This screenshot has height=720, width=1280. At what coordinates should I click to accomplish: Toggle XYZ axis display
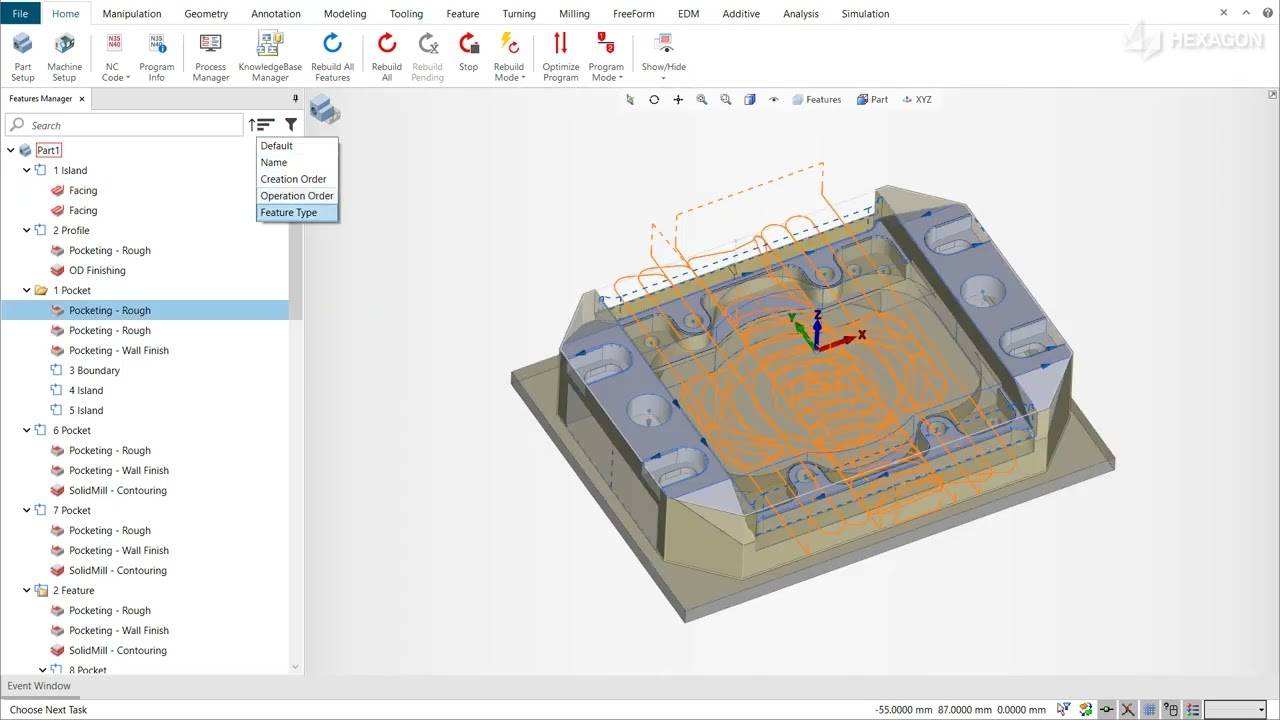[916, 100]
